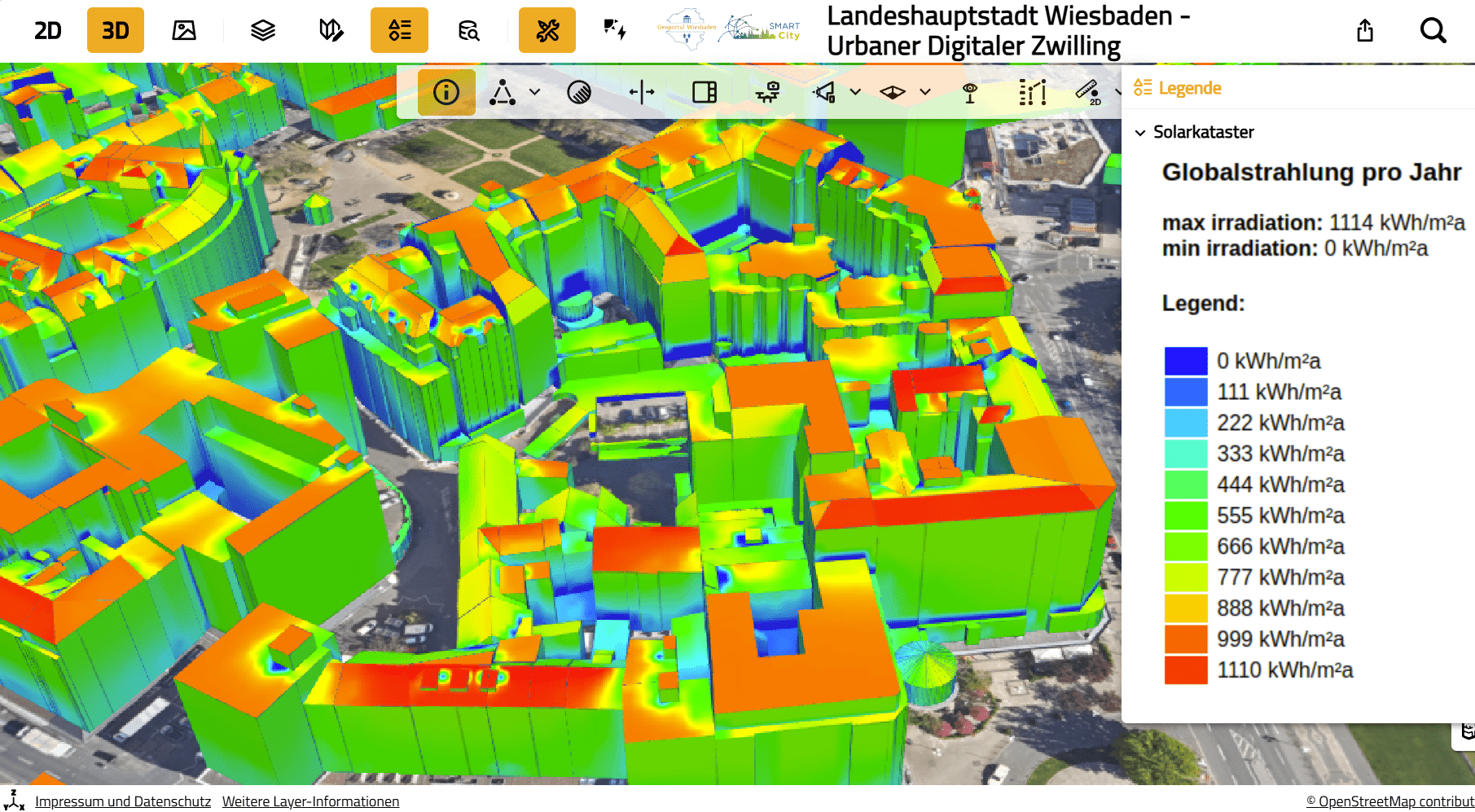Open the shadow simulation globe tool
Viewport: 1475px width, 812px height.
[x=580, y=92]
